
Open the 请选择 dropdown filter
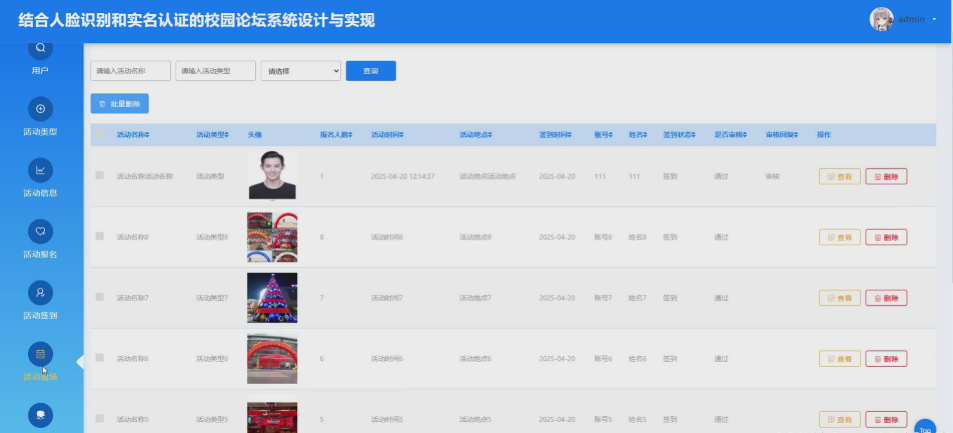[301, 71]
